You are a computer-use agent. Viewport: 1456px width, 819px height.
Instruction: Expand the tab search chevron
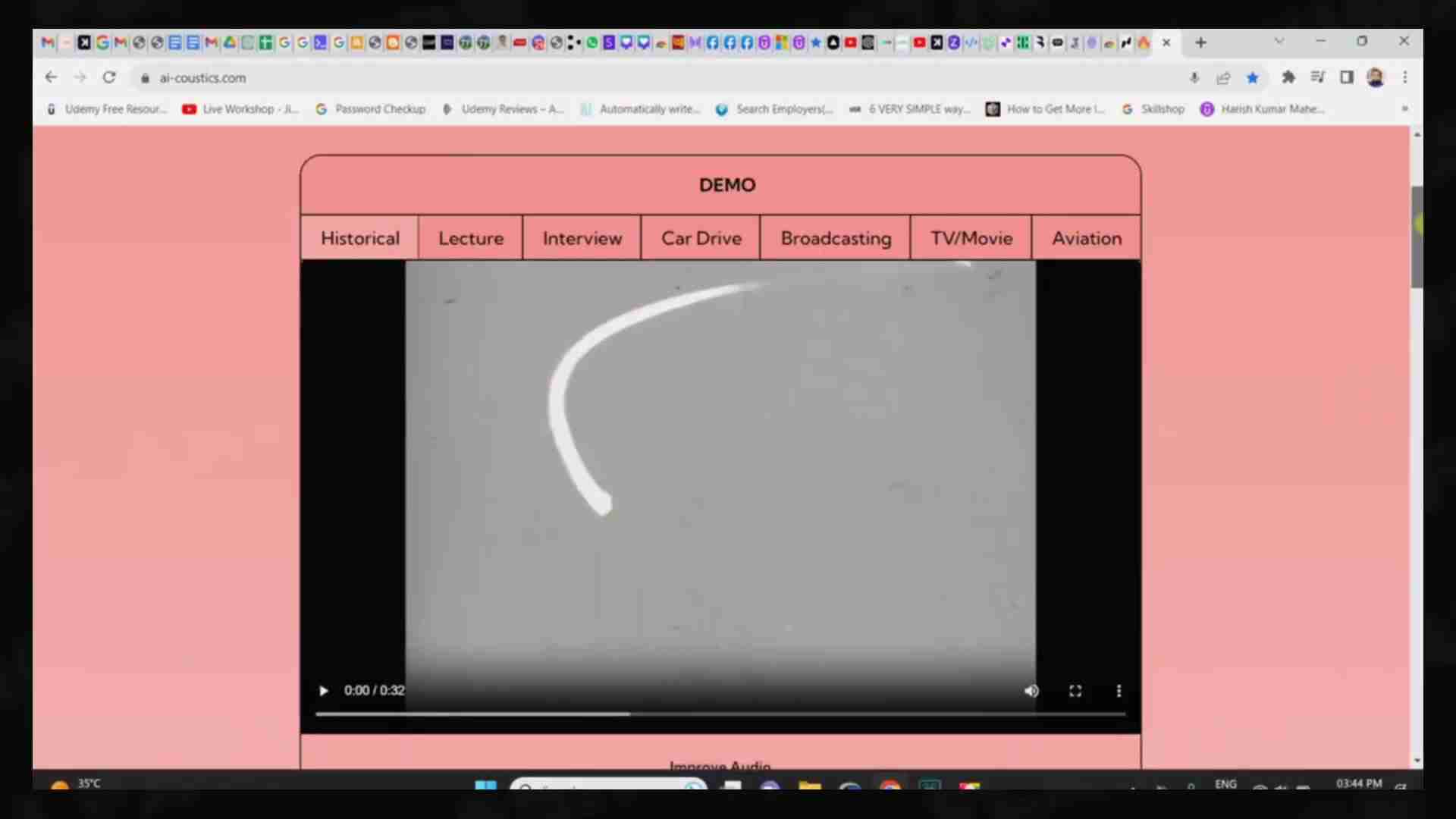point(1279,42)
